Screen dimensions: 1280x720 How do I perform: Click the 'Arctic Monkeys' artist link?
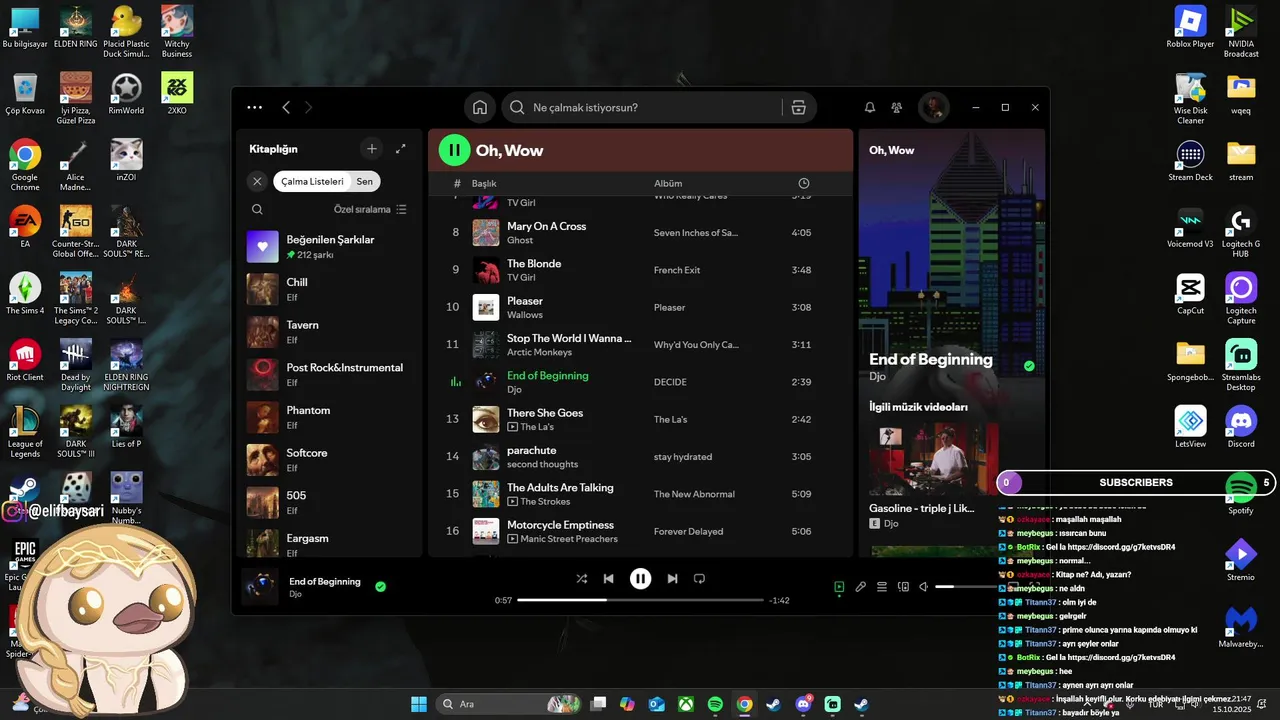[x=539, y=352]
